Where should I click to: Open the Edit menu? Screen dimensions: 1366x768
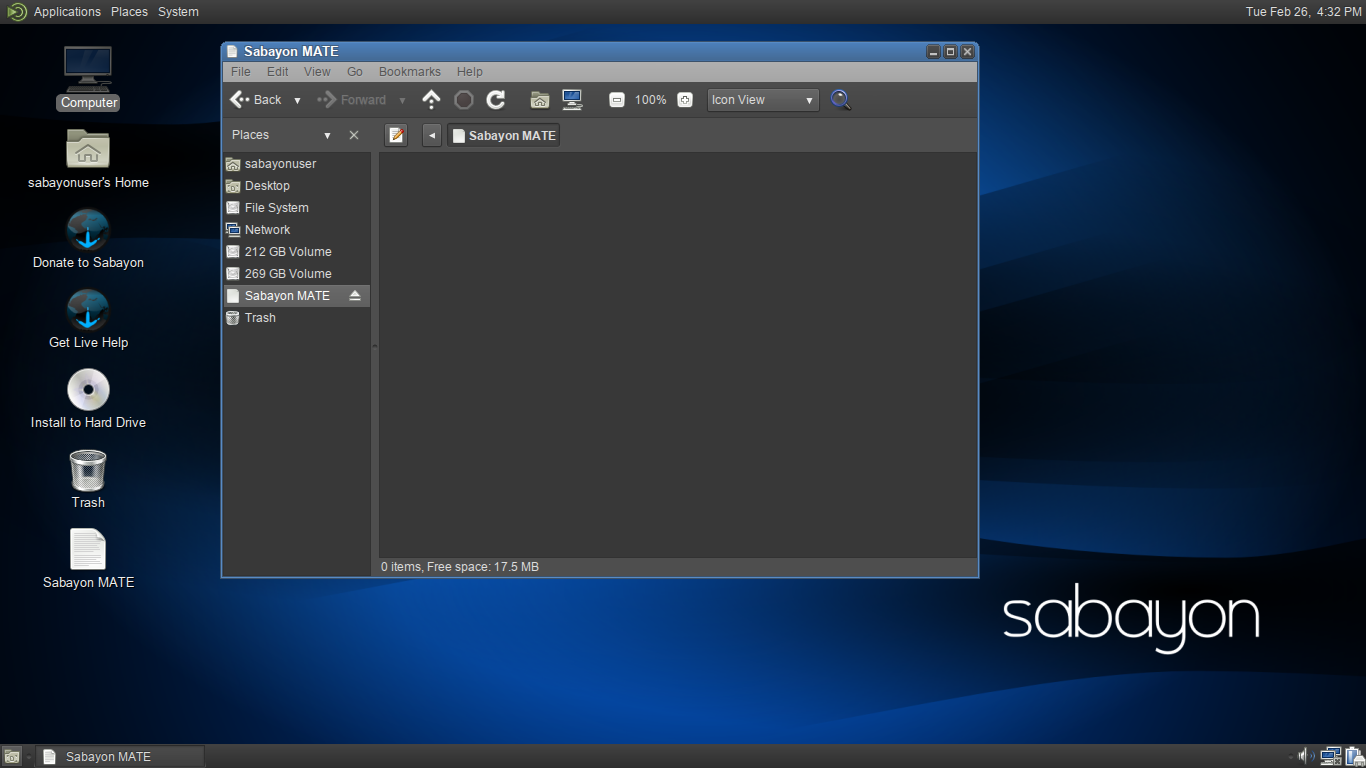277,72
